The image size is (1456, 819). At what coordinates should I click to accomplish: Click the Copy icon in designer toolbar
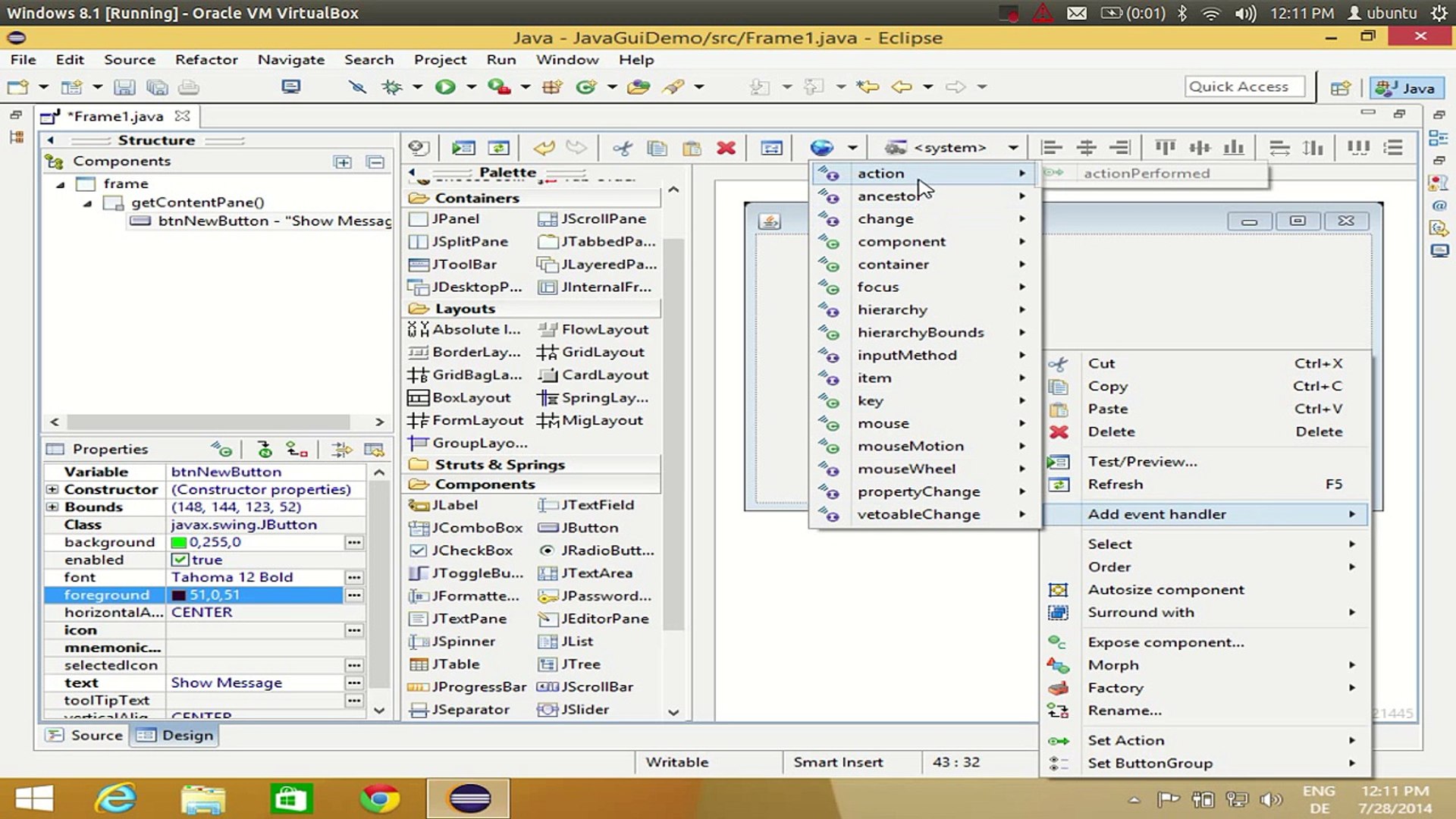point(657,148)
